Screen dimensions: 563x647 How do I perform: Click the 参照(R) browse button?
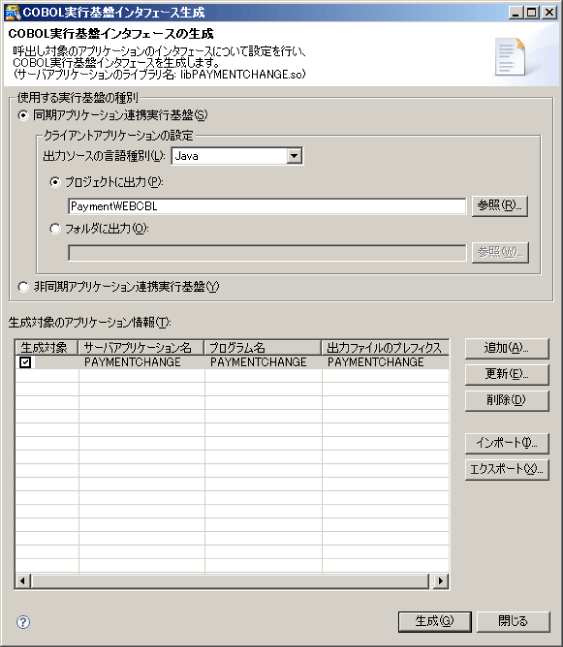click(500, 206)
